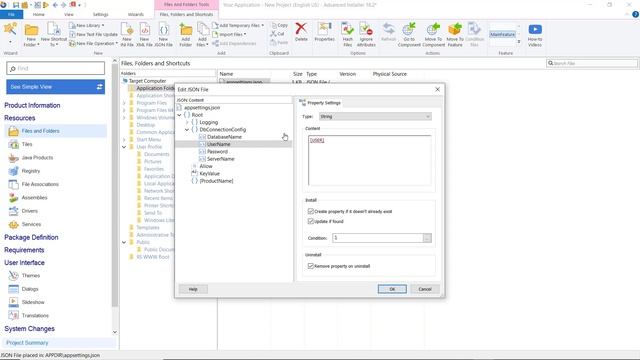Click OK in Edit JSON File dialog

(392, 289)
